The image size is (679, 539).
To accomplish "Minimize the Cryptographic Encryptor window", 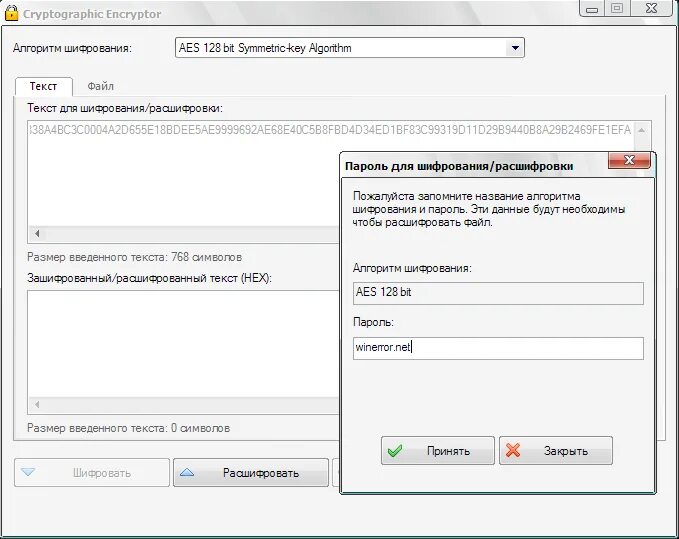I will pos(592,9).
